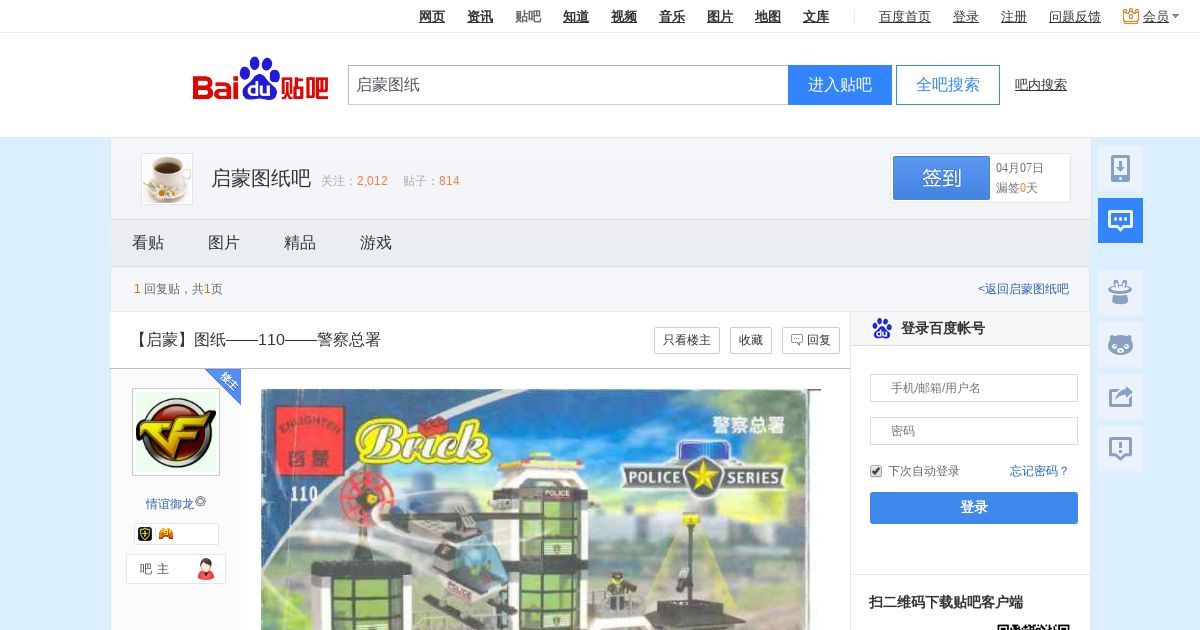The width and height of the screenshot is (1200, 630).
Task: Switch to the 精品 tab
Action: pos(300,243)
